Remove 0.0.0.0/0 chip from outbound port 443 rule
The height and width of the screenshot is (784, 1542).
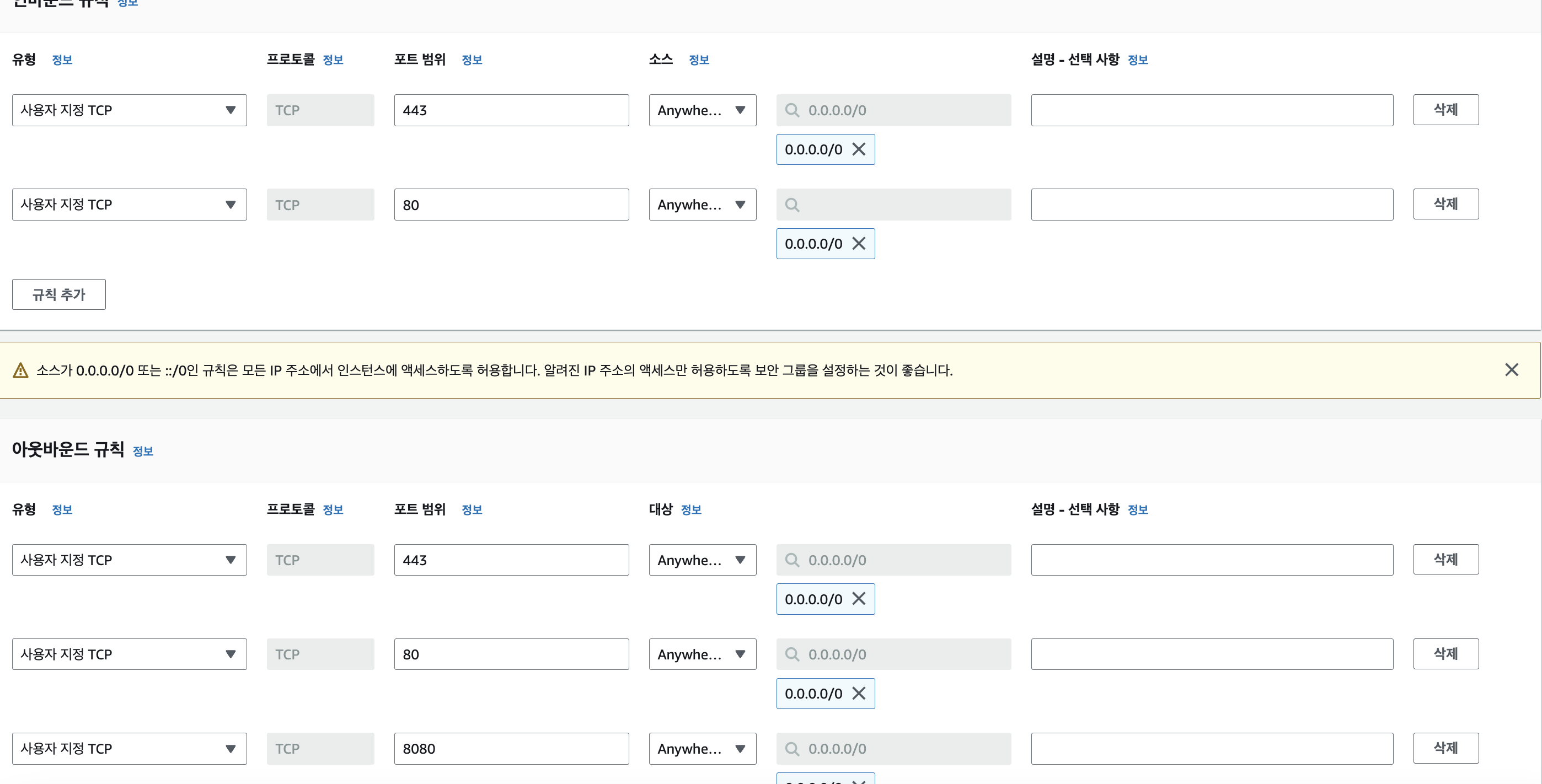pos(858,598)
